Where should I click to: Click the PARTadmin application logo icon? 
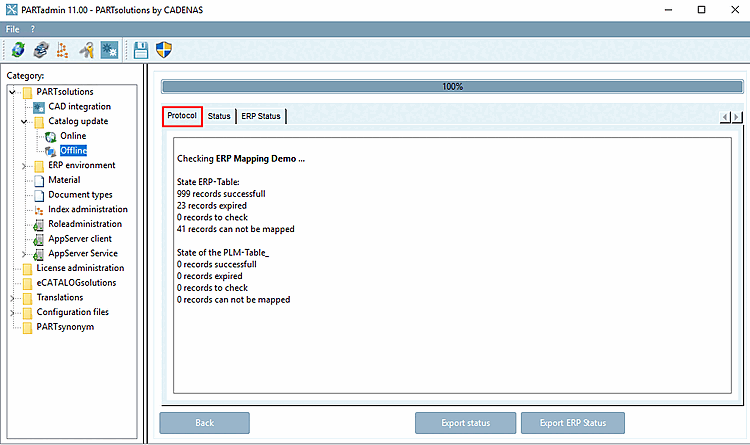pos(11,10)
